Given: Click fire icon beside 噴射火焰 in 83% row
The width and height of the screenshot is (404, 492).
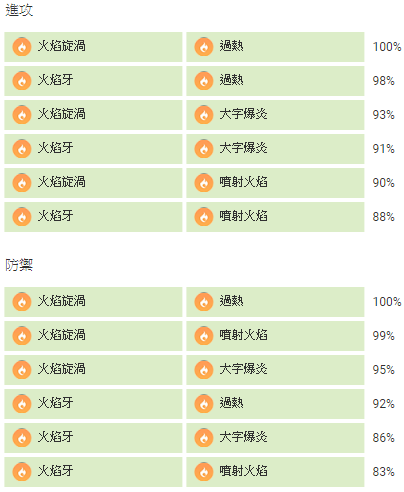Looking at the screenshot, I should point(204,472).
